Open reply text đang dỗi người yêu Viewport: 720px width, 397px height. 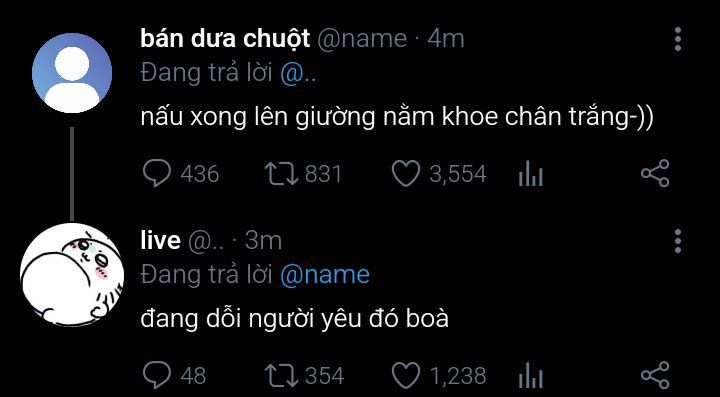point(294,319)
